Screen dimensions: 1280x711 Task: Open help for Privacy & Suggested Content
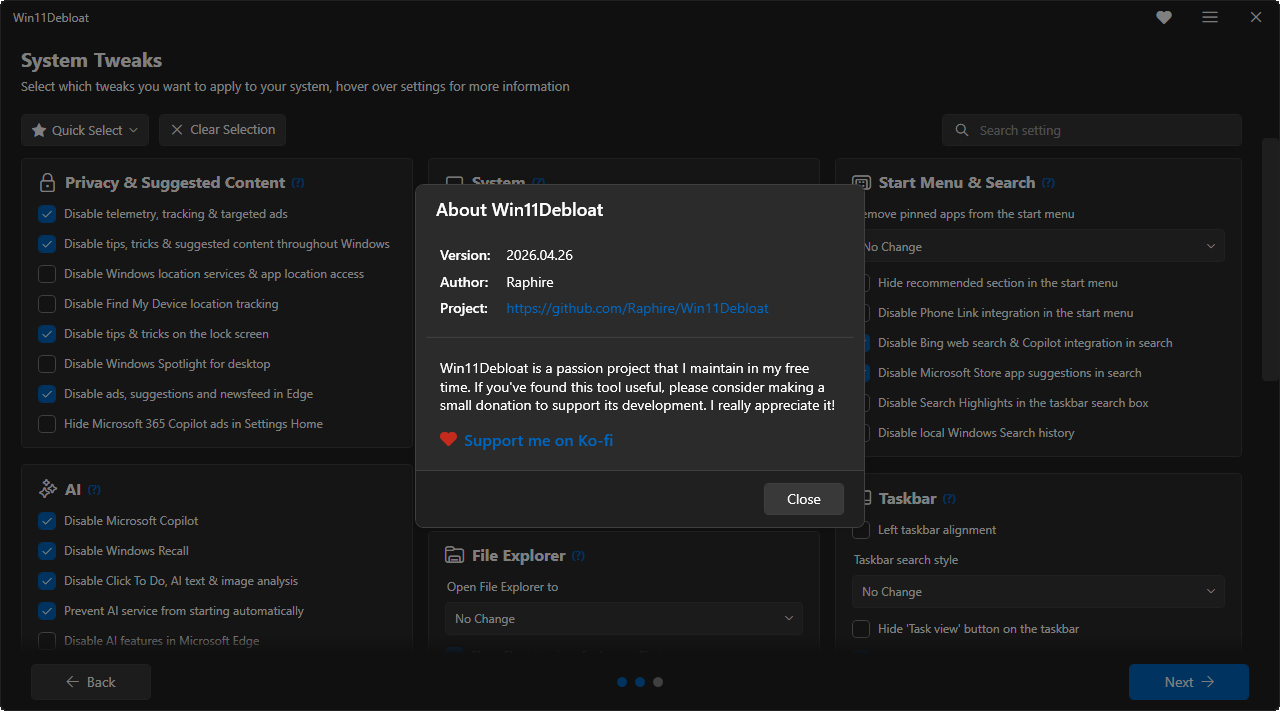tap(298, 183)
